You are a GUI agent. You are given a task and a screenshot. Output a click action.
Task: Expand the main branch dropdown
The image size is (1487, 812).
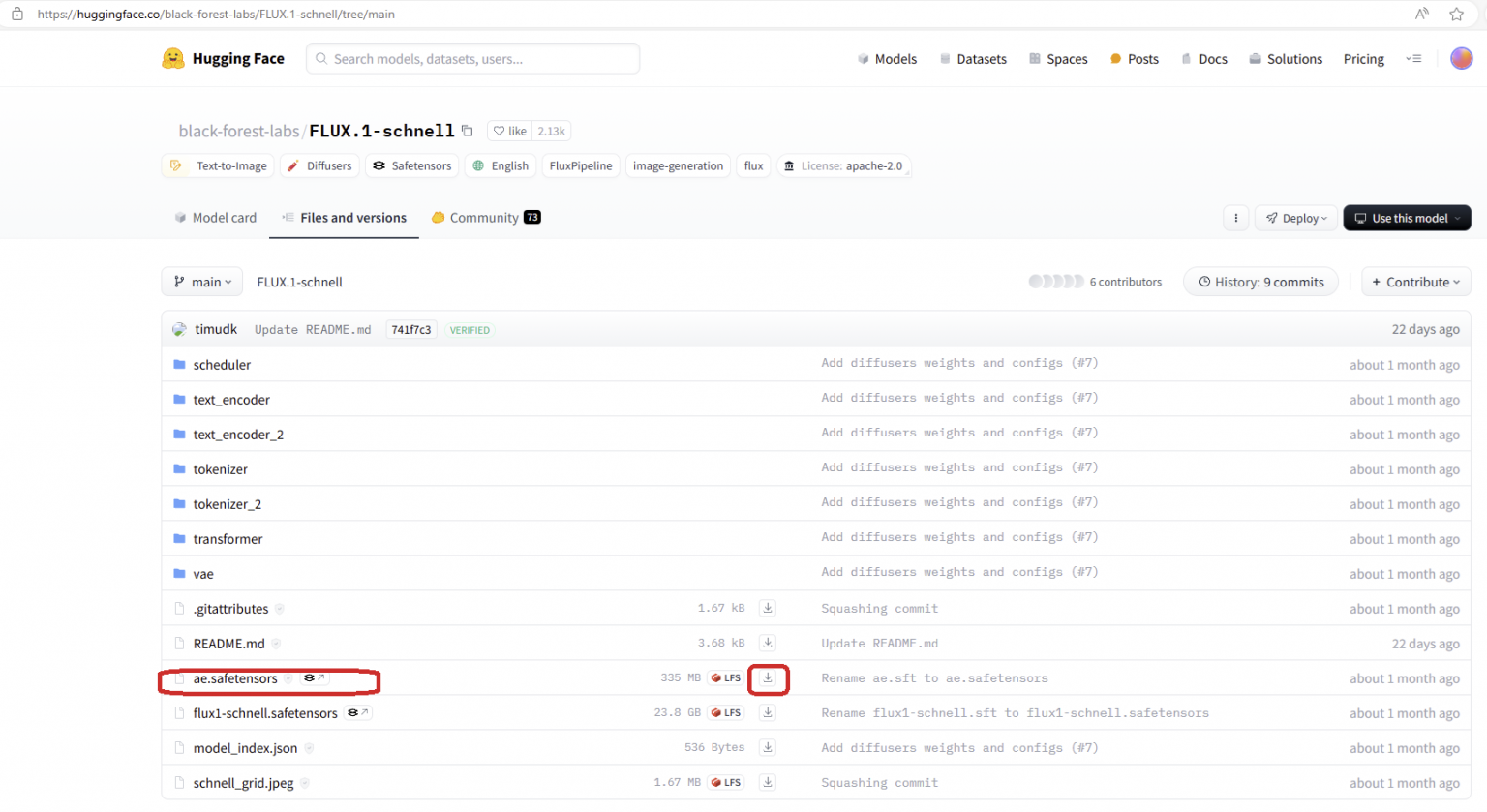(202, 282)
